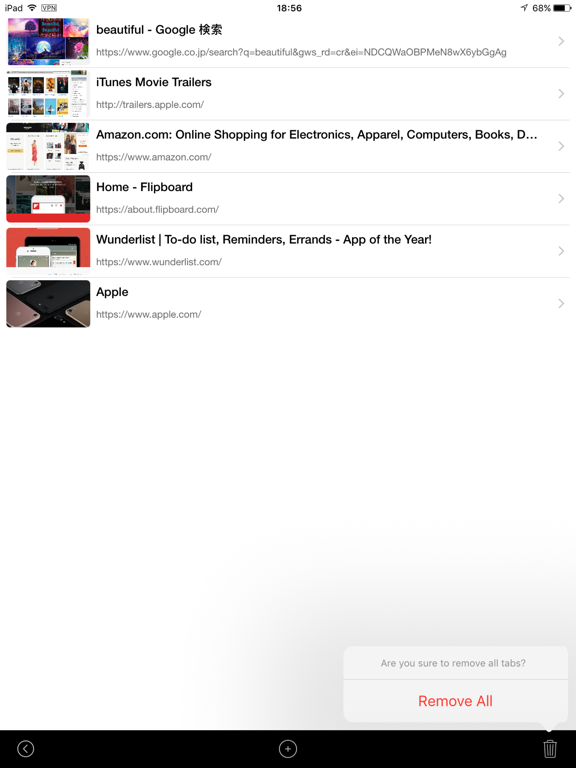The width and height of the screenshot is (576, 768).
Task: Tap the back arrow icon
Action: [x=25, y=749]
